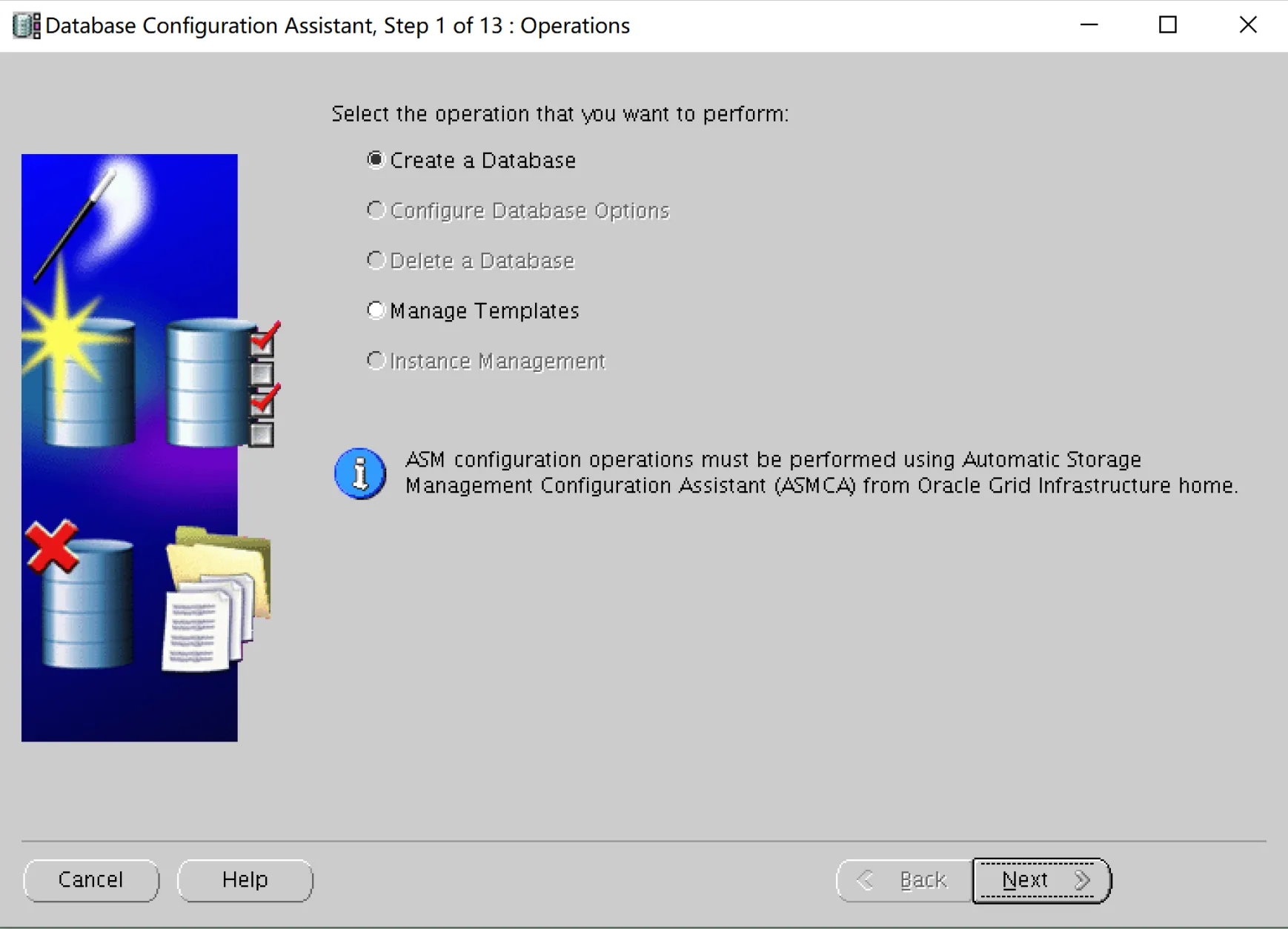Click the Back button
Screen dimensions: 1288x929
(904, 880)
